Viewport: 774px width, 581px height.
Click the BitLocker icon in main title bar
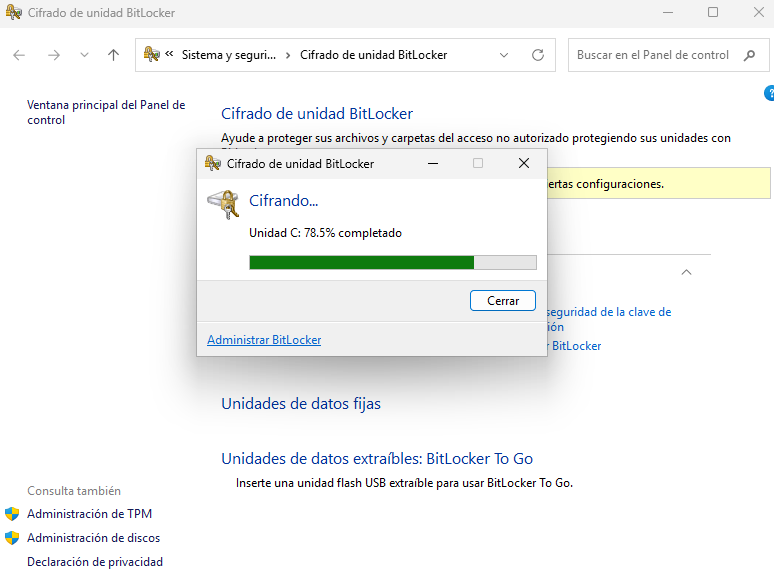[x=13, y=13]
